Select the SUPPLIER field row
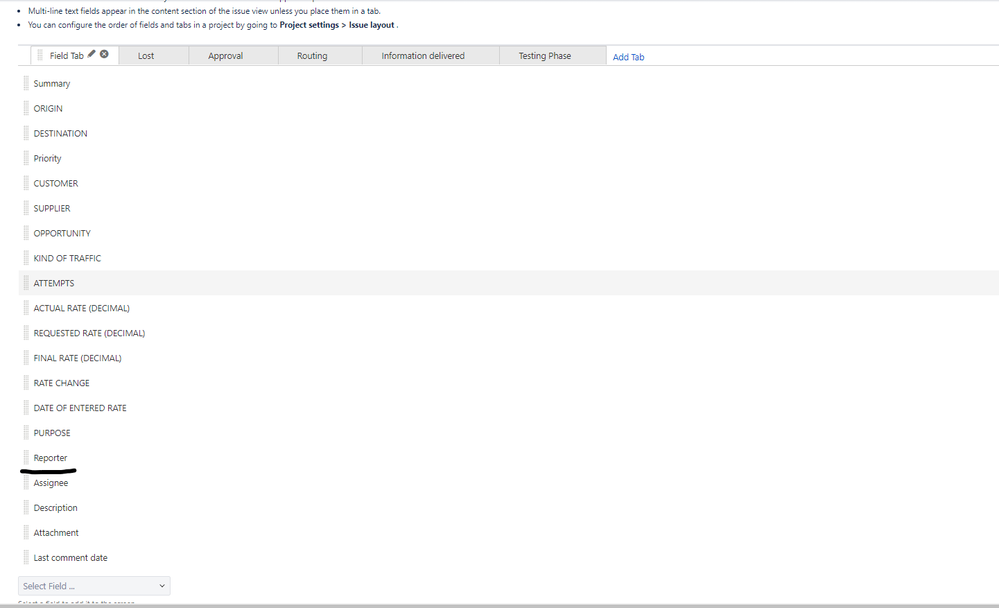Viewport: 999px width, 608px height. [508, 208]
